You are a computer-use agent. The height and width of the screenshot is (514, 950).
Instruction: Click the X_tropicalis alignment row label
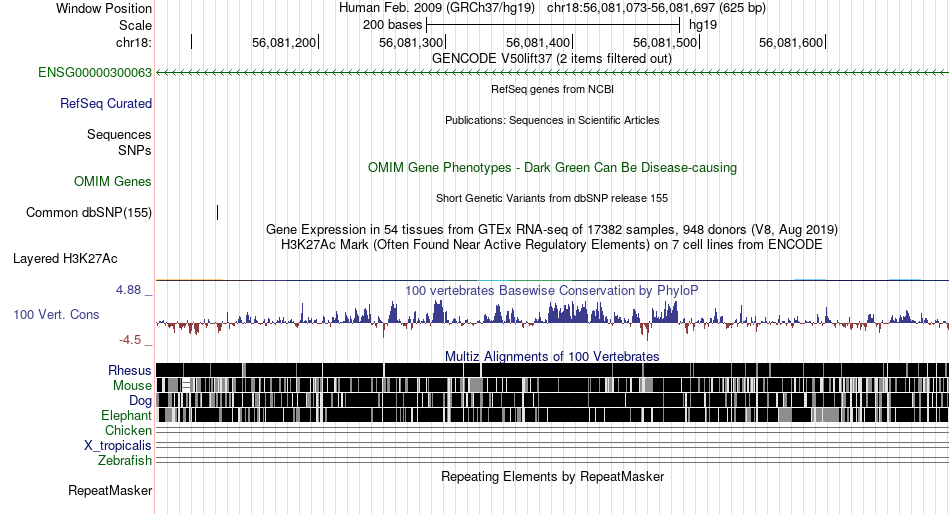point(118,446)
